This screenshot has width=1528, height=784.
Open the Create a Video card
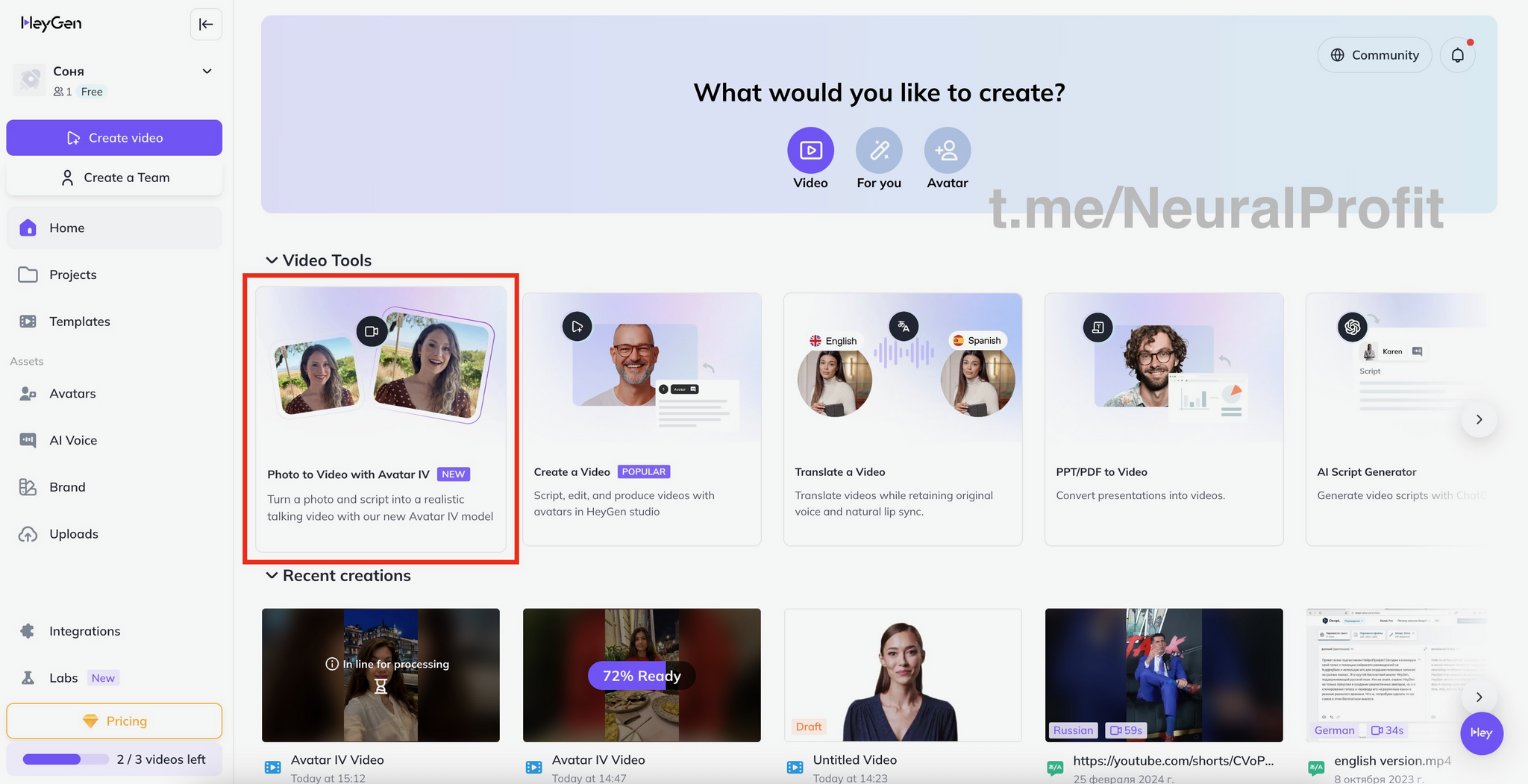coord(642,419)
